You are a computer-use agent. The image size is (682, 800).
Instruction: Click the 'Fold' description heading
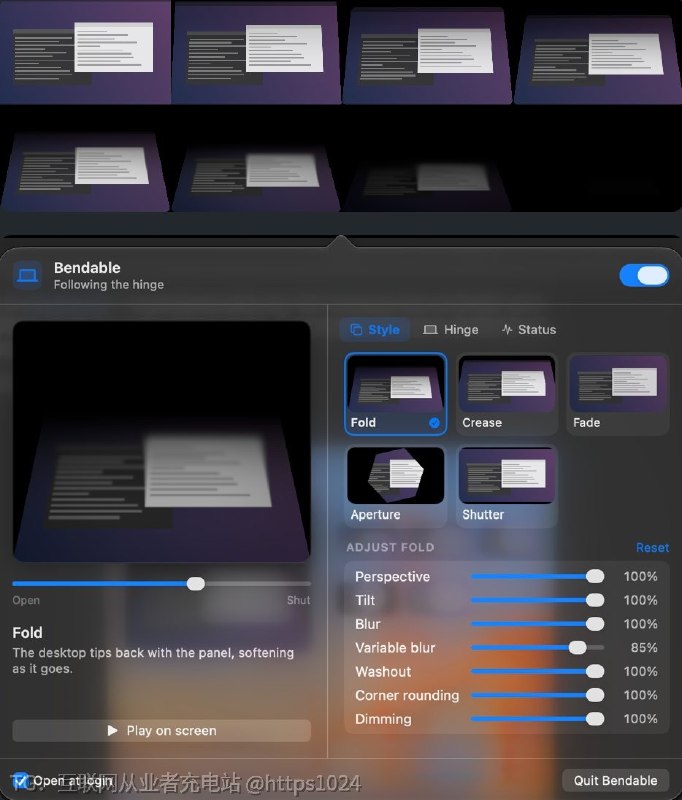(x=28, y=633)
